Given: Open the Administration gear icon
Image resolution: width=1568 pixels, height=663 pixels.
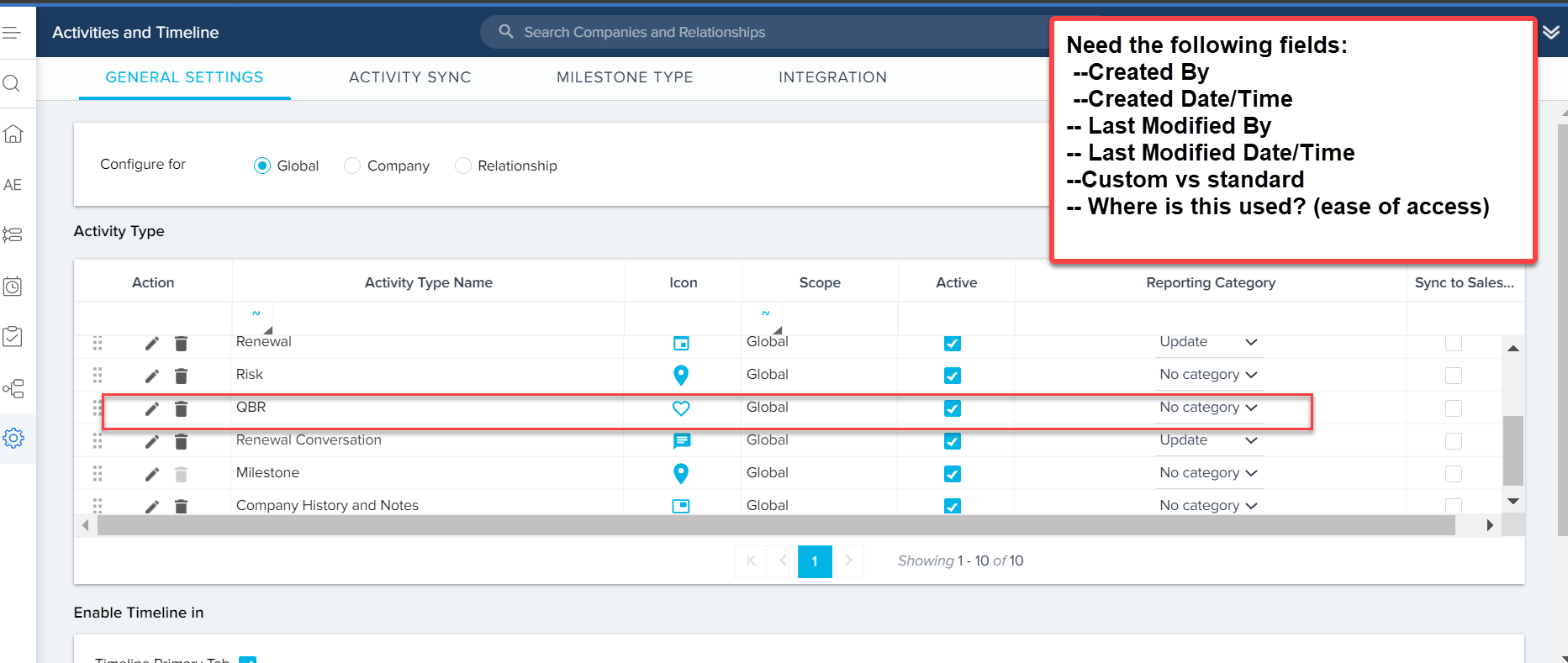Looking at the screenshot, I should [x=13, y=438].
